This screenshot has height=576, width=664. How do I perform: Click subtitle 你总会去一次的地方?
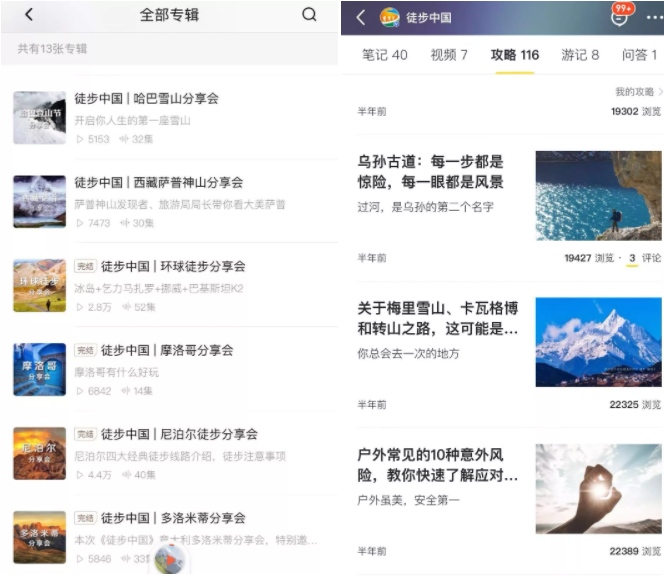pos(408,353)
